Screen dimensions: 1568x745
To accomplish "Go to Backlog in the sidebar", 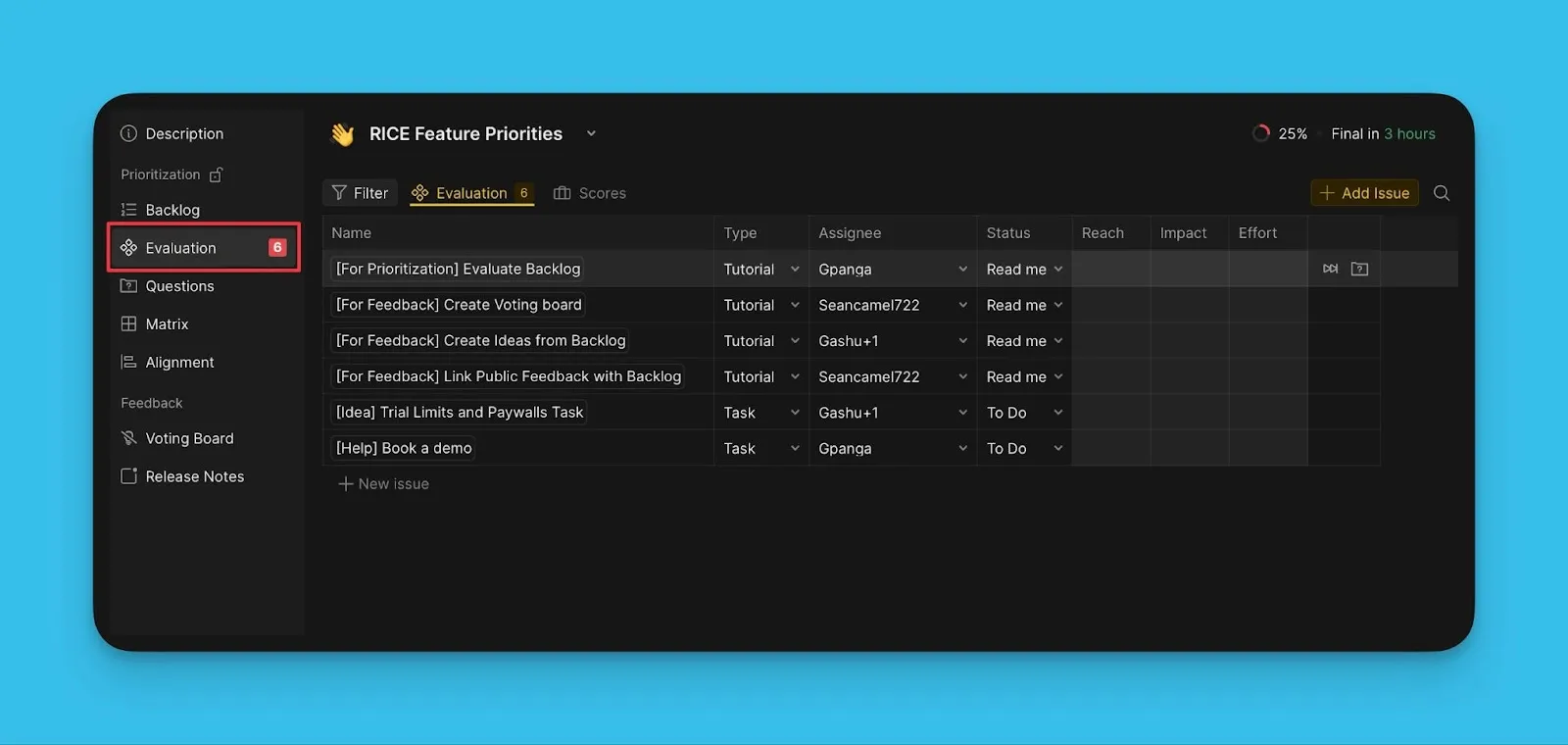I will point(172,210).
